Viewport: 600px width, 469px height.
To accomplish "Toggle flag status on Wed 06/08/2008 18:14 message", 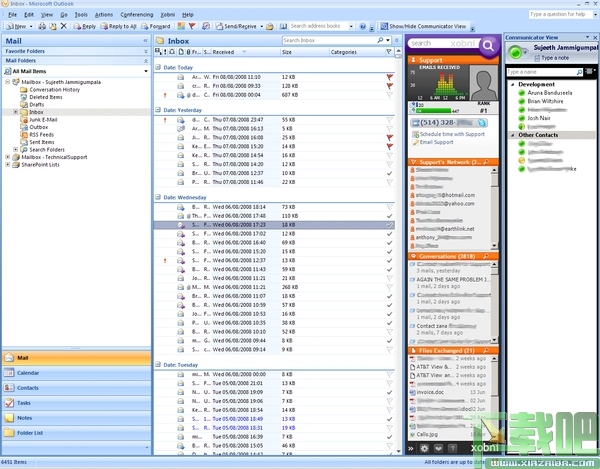I will click(390, 207).
